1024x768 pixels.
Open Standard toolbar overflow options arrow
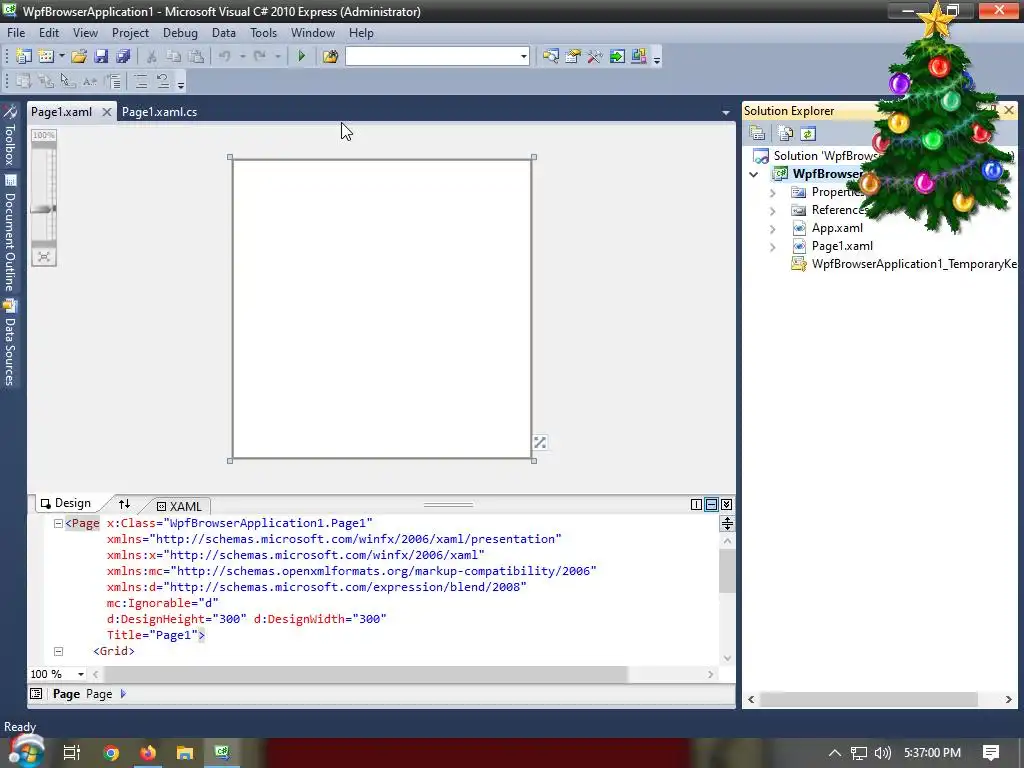[657, 59]
